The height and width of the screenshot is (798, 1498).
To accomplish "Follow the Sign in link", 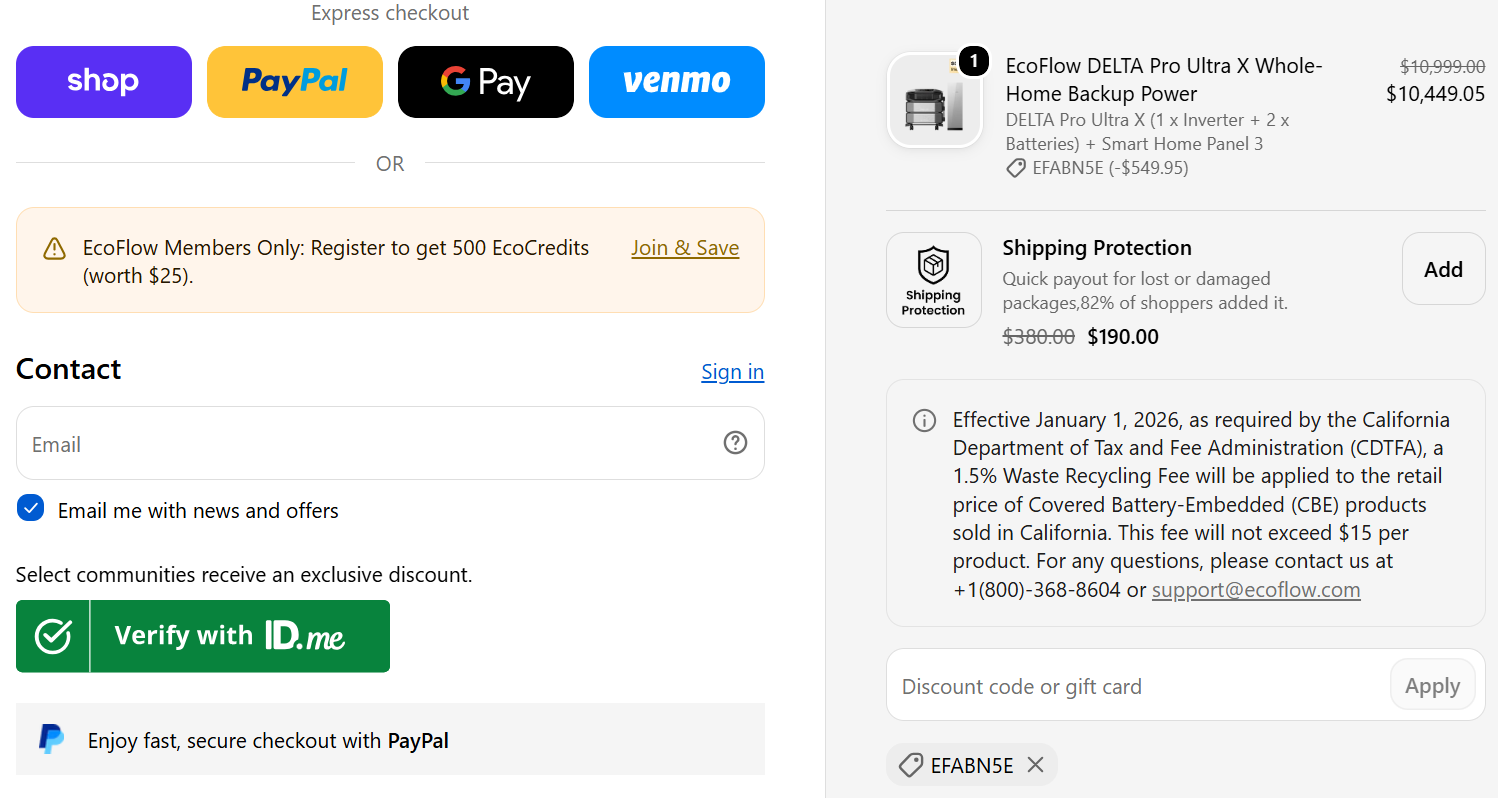I will pyautogui.click(x=732, y=372).
